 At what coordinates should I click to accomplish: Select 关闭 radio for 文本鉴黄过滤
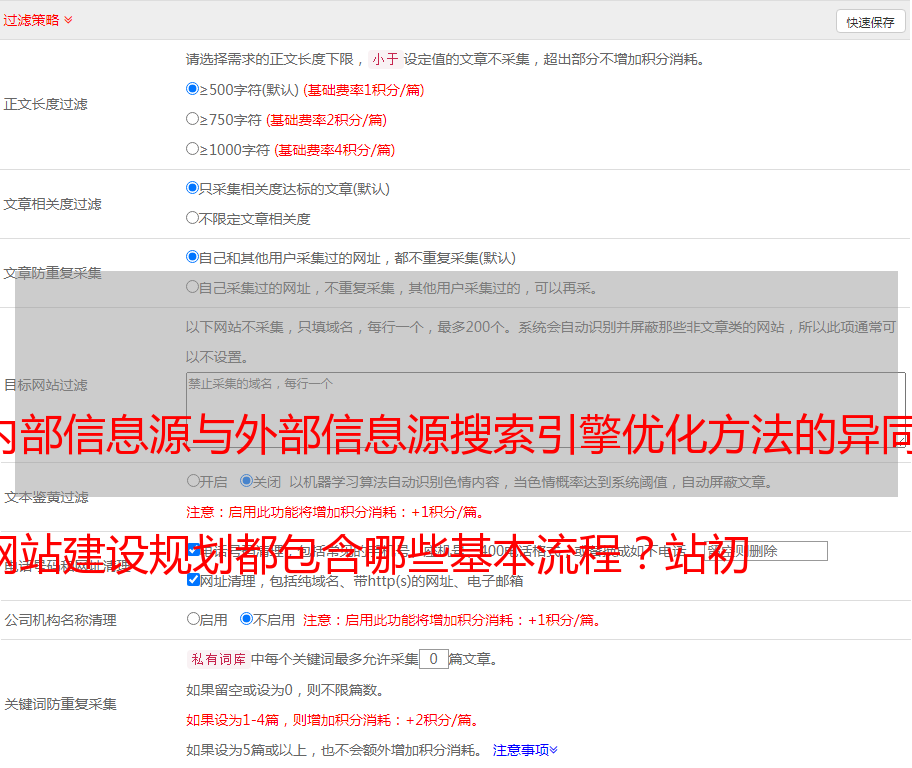point(247,481)
